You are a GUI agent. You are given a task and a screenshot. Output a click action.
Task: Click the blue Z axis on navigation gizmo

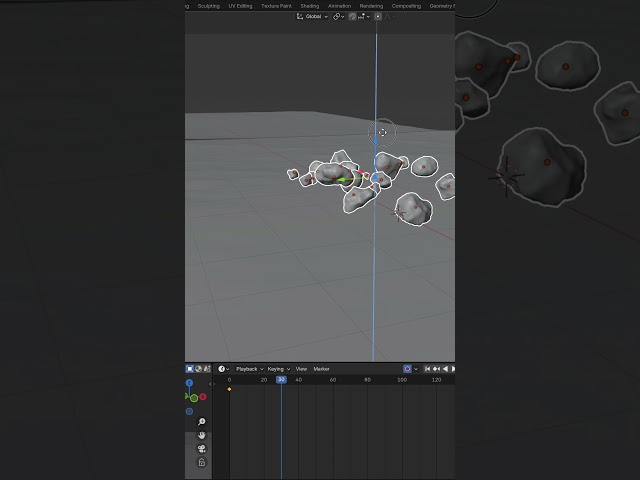pyautogui.click(x=189, y=383)
